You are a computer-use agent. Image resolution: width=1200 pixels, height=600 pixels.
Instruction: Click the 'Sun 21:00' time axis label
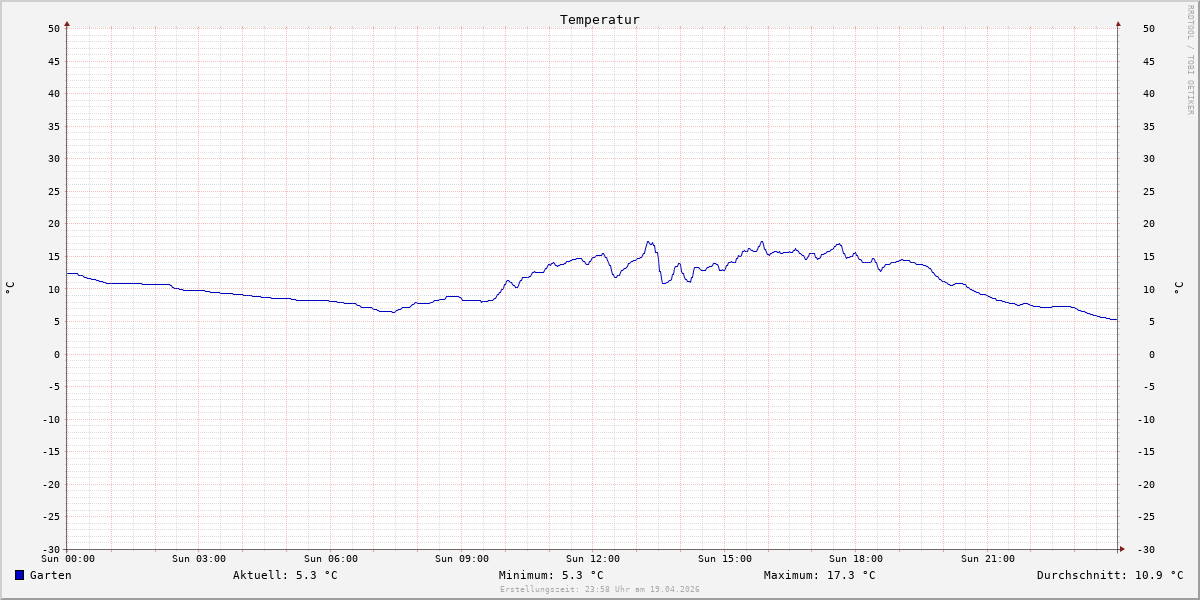click(x=988, y=559)
